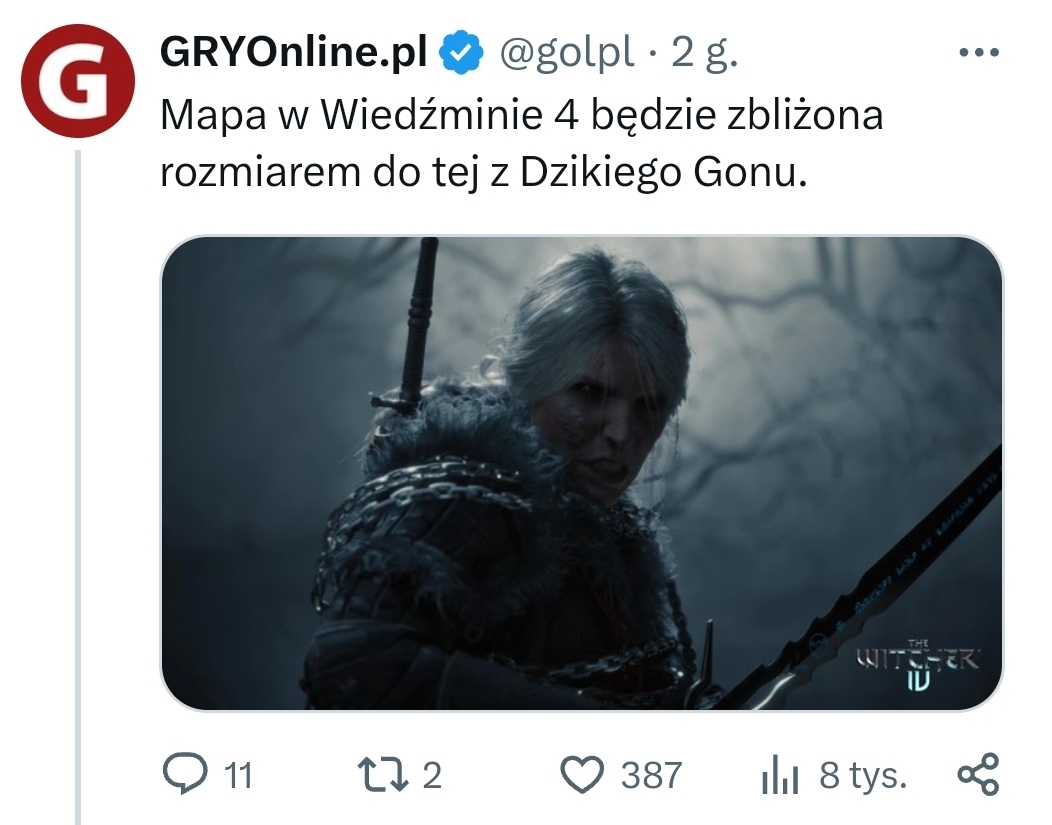The height and width of the screenshot is (825, 1052).
Task: Click the Witcher IV logo in image
Action: [x=918, y=665]
